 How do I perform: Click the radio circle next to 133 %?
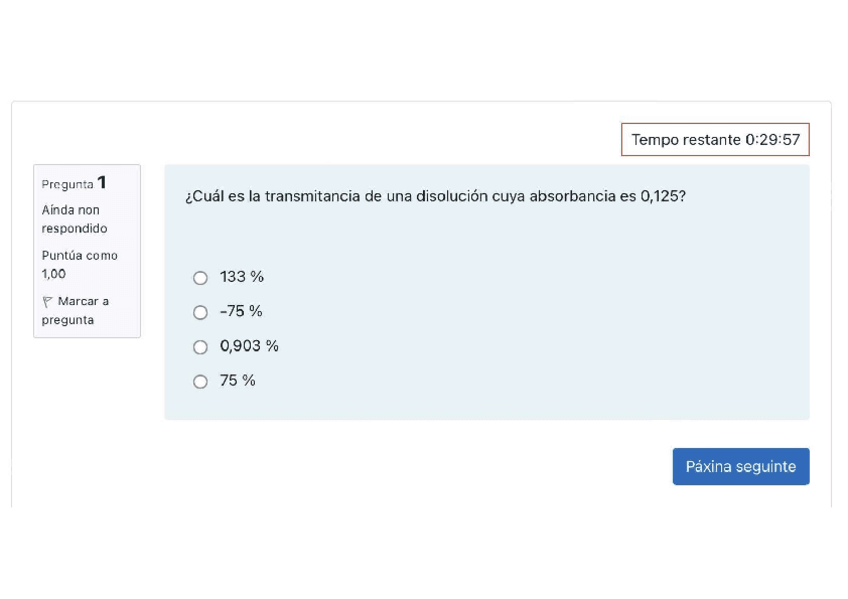point(200,277)
